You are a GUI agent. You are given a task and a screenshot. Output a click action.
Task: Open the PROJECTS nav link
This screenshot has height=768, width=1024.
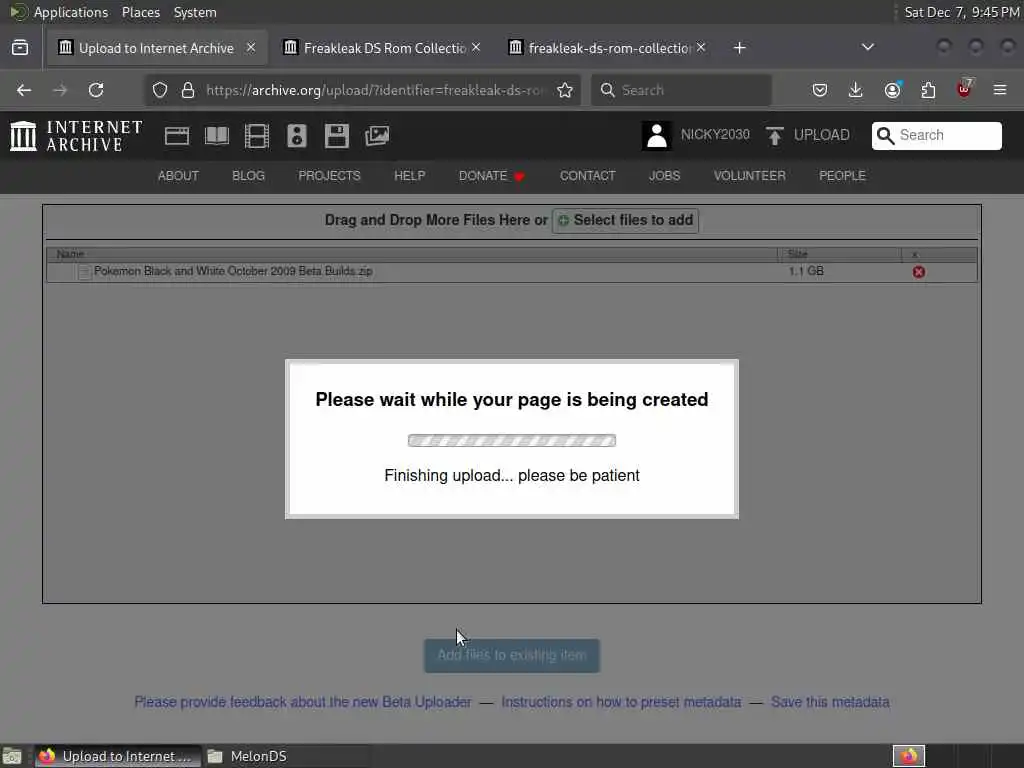329,176
